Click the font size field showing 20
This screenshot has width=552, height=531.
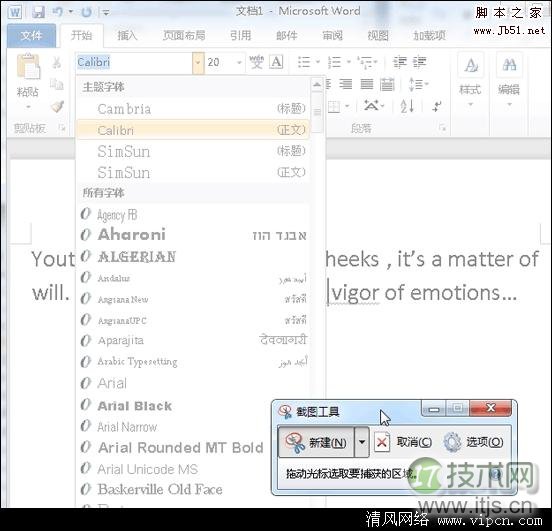[x=220, y=62]
